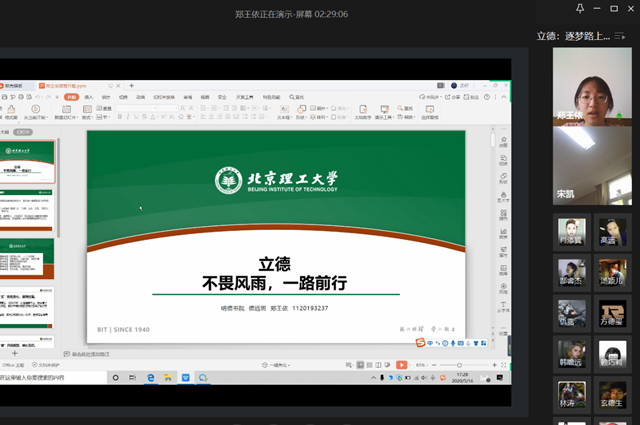640x425 pixels.
Task: Toggle italic formatting
Action: coord(128,117)
